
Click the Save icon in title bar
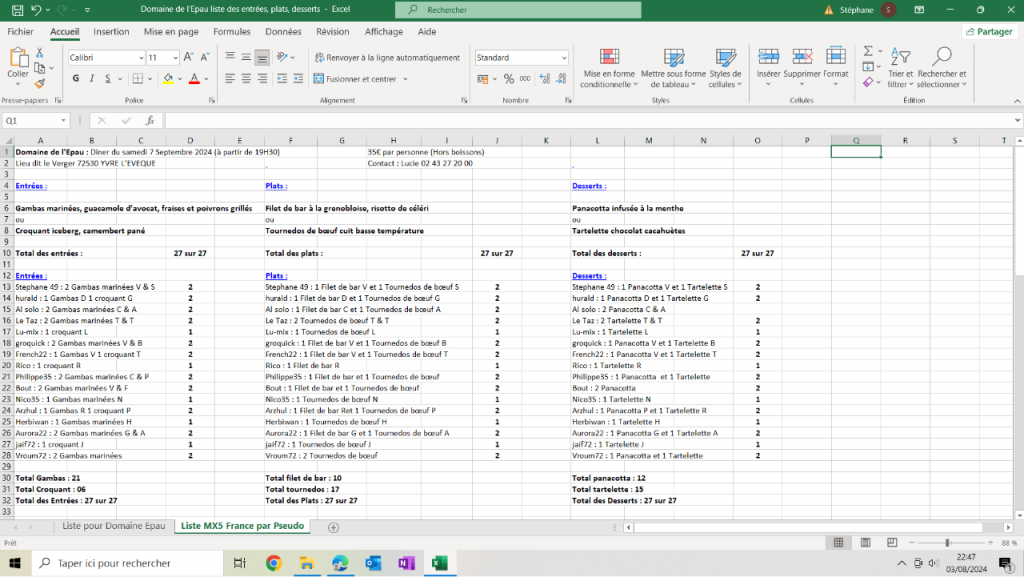pos(18,10)
